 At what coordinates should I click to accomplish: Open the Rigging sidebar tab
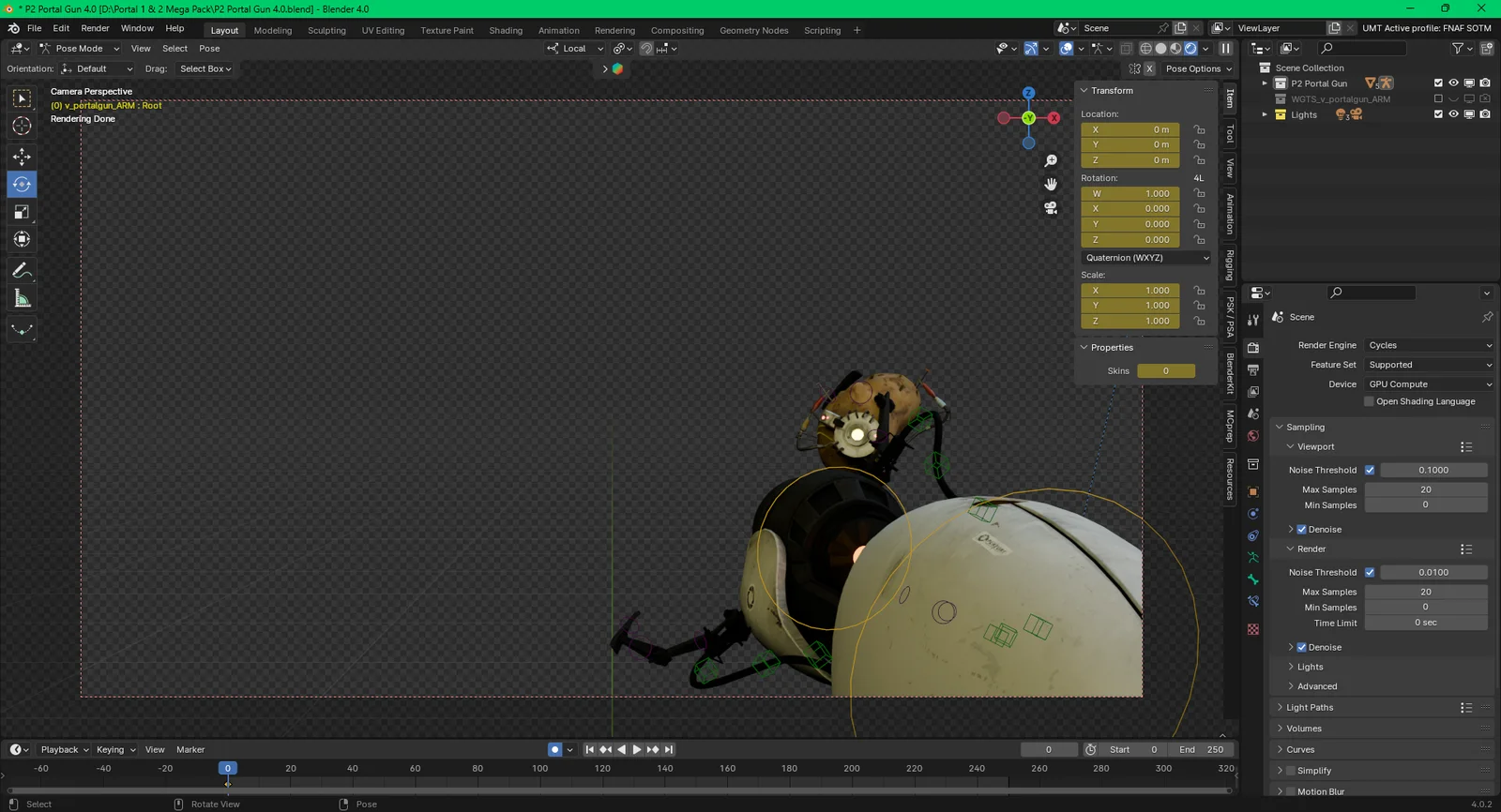[1230, 264]
